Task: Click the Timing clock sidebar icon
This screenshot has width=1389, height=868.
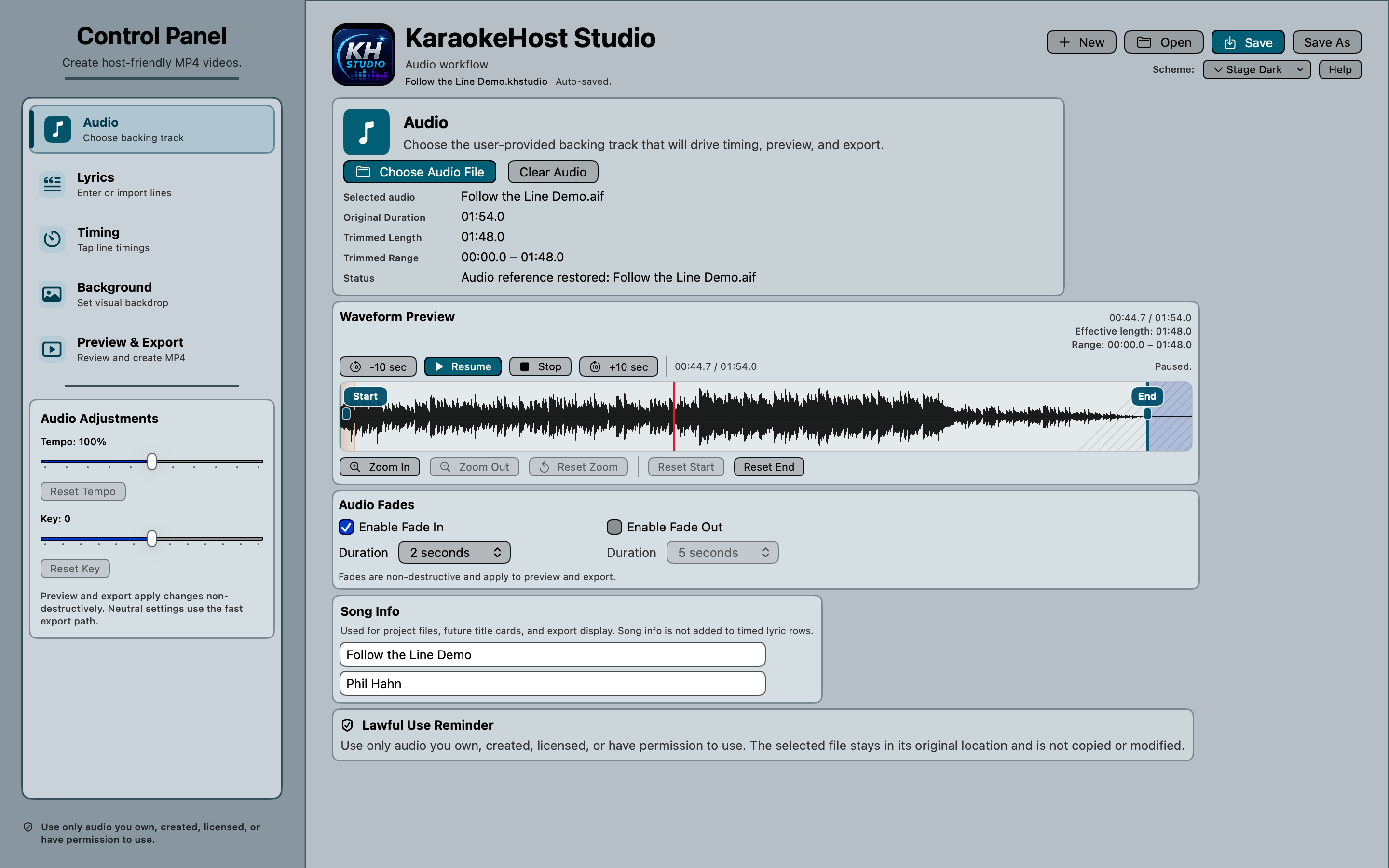Action: tap(52, 239)
